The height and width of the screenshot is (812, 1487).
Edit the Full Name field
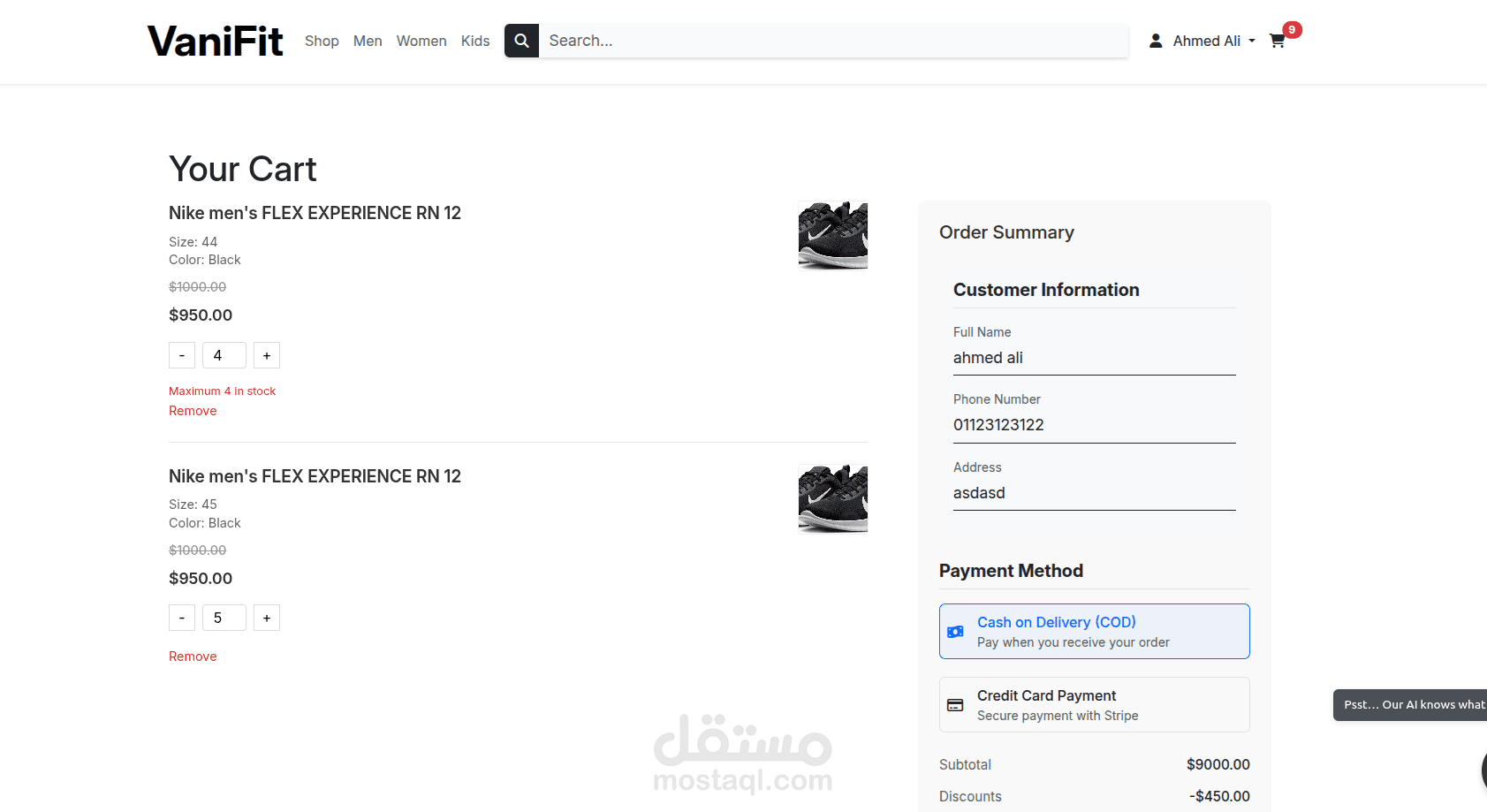(x=1094, y=358)
